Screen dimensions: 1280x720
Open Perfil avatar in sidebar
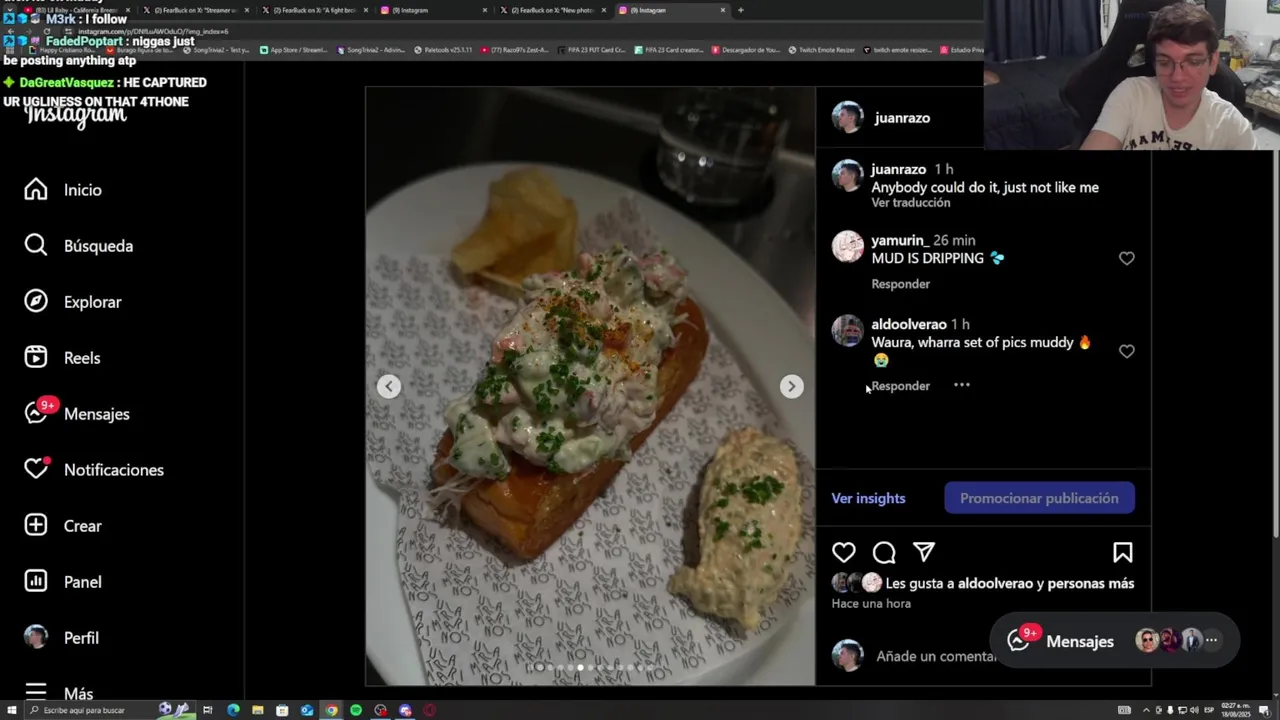point(36,637)
